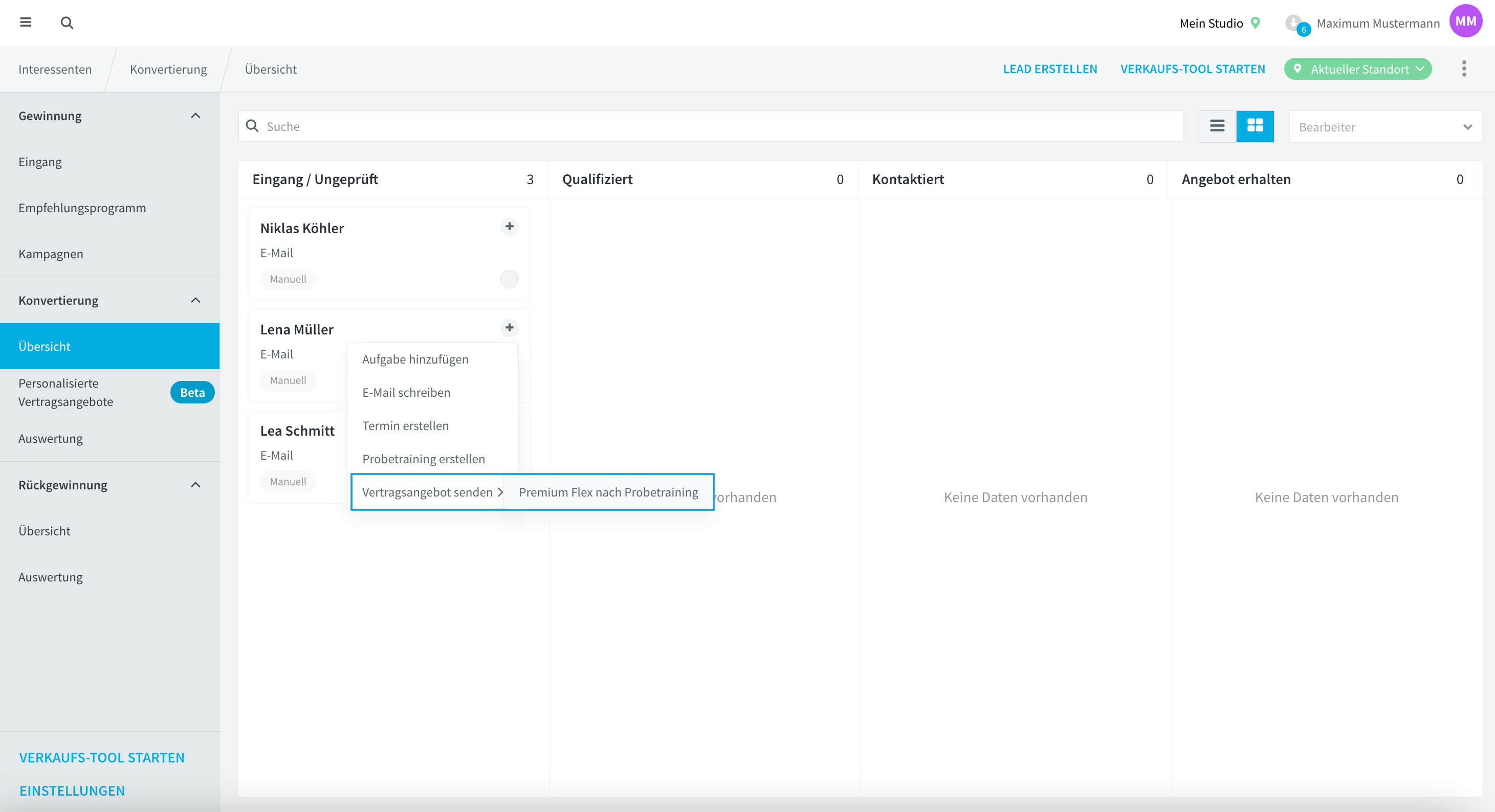
Task: Click the plus icon on Niklas Köhler card
Action: [509, 226]
